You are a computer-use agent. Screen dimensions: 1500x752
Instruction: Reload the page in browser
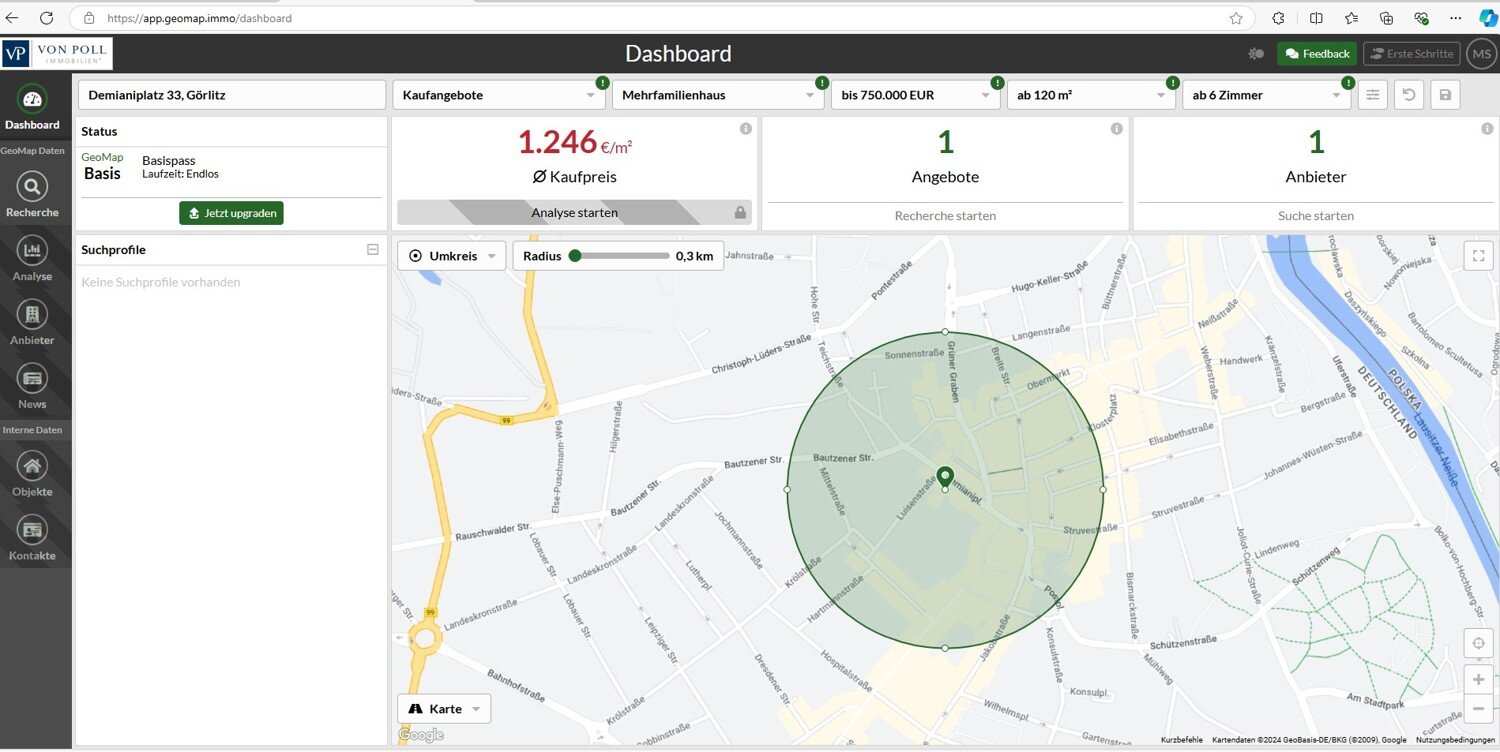(46, 18)
